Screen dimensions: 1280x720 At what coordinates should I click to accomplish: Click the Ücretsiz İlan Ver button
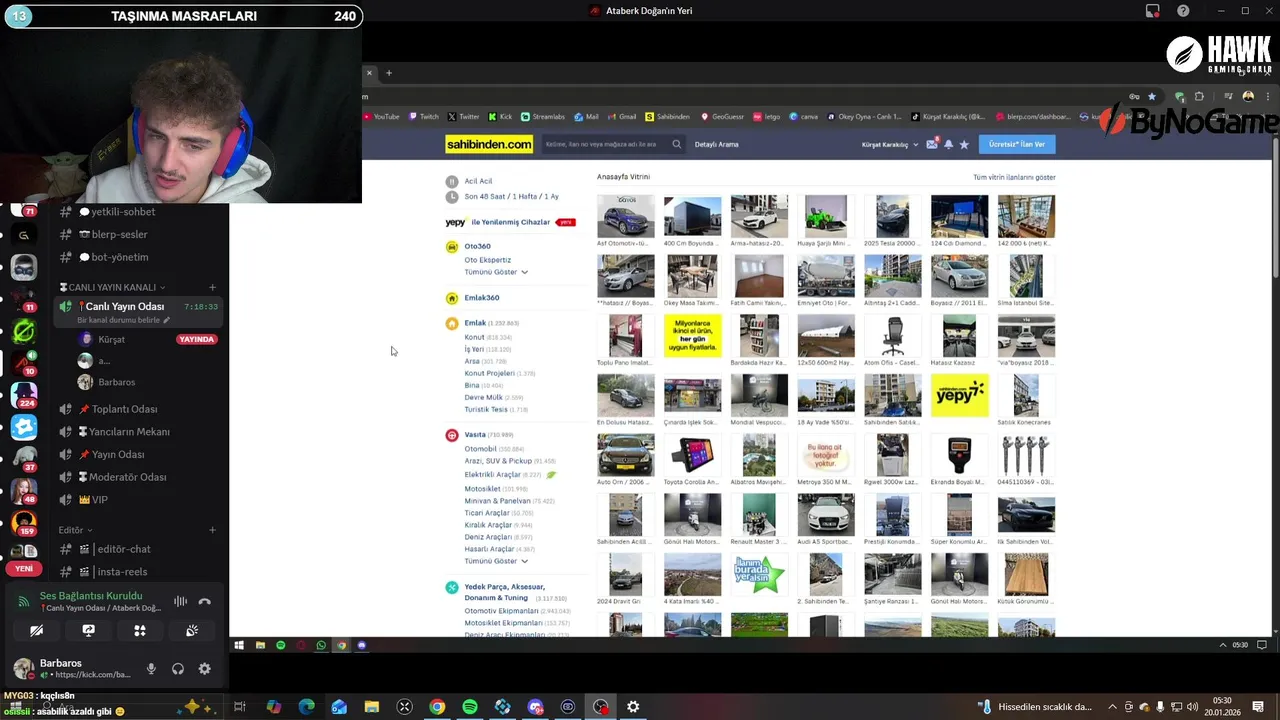(x=1017, y=144)
